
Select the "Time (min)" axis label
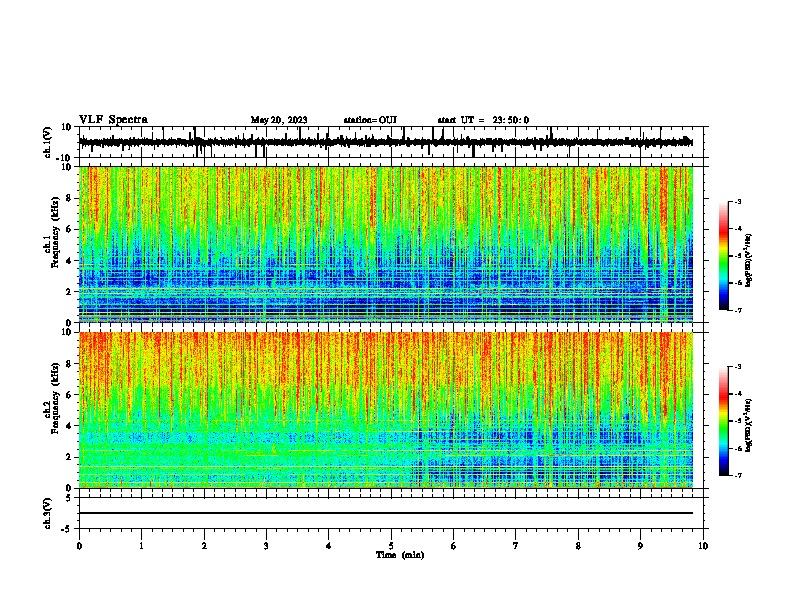[x=400, y=555]
